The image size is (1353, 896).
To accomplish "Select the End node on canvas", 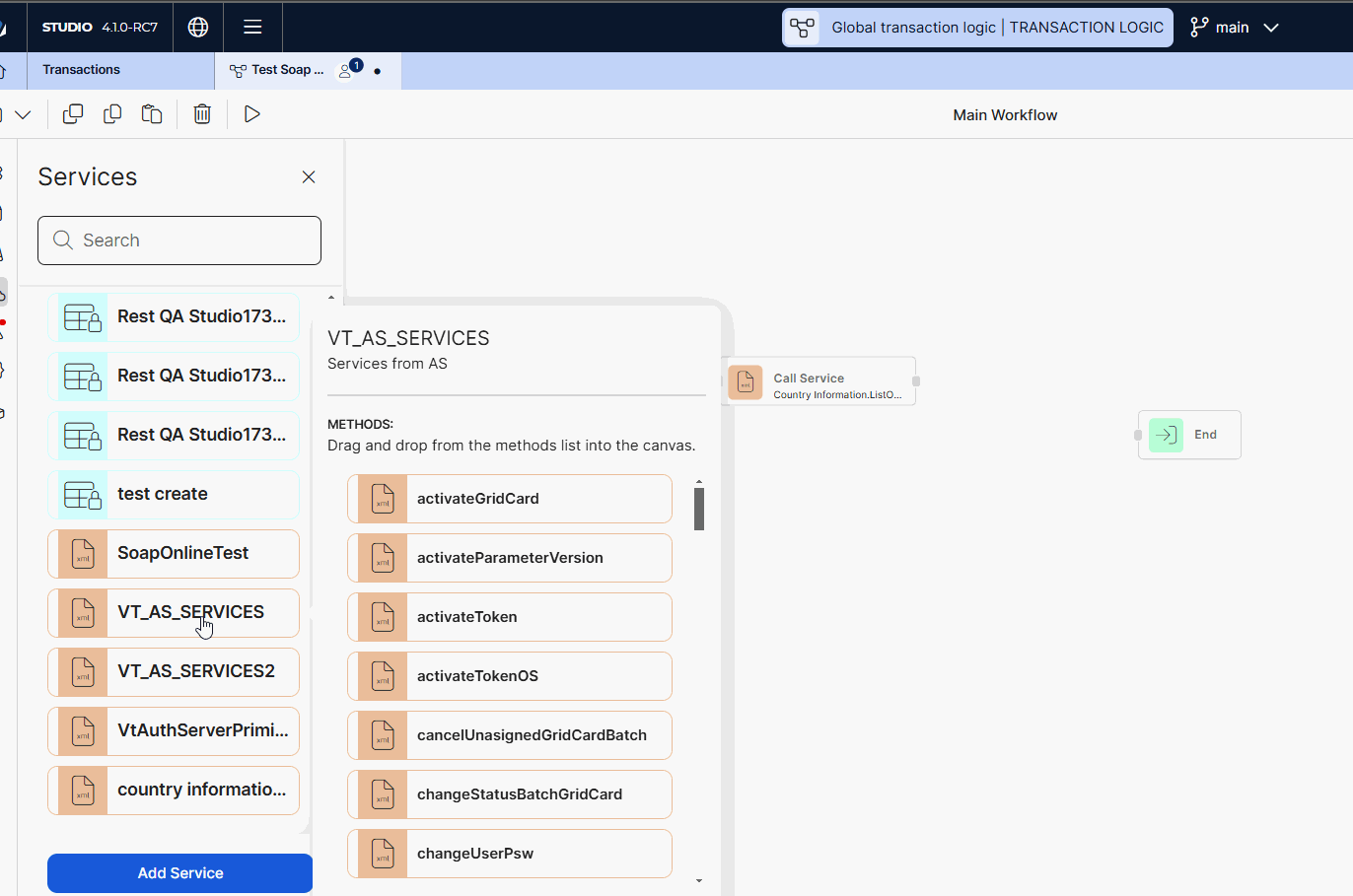I will coord(1189,435).
